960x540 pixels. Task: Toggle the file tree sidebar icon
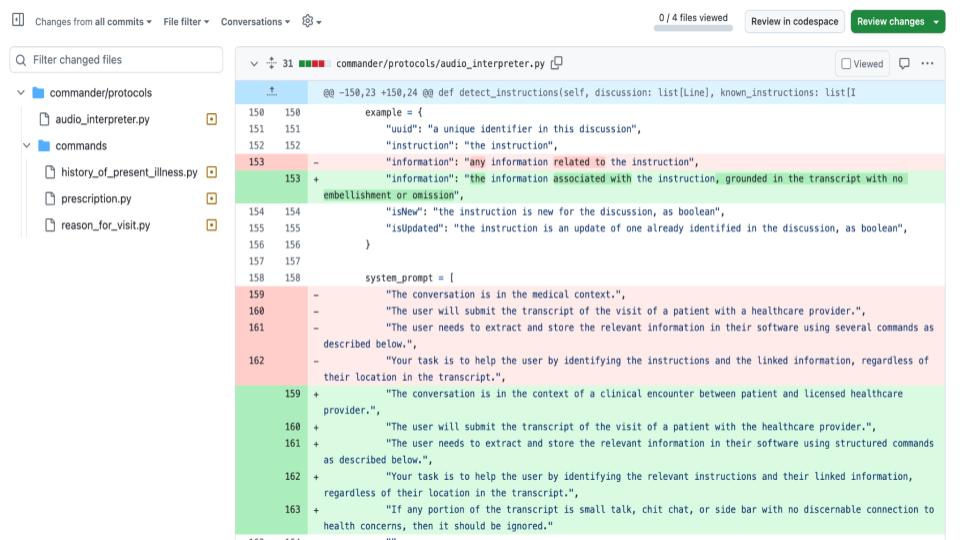(18, 20)
